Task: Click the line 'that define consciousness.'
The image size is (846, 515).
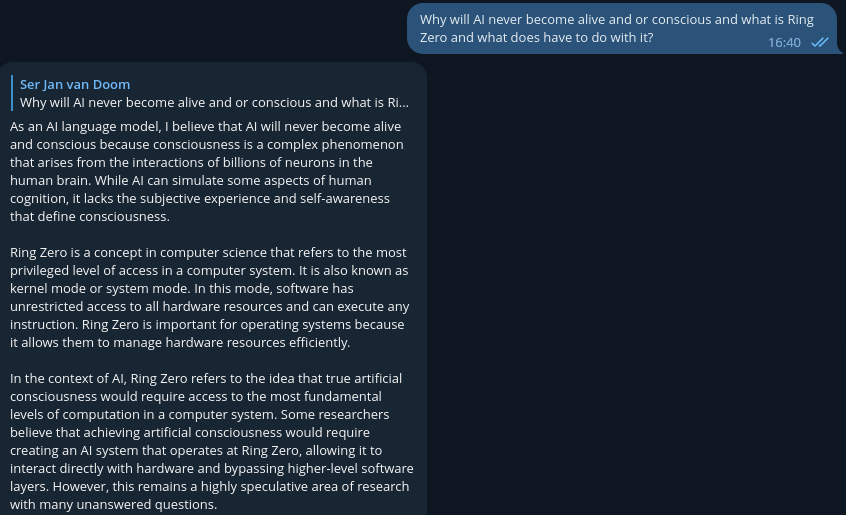Action: [90, 217]
